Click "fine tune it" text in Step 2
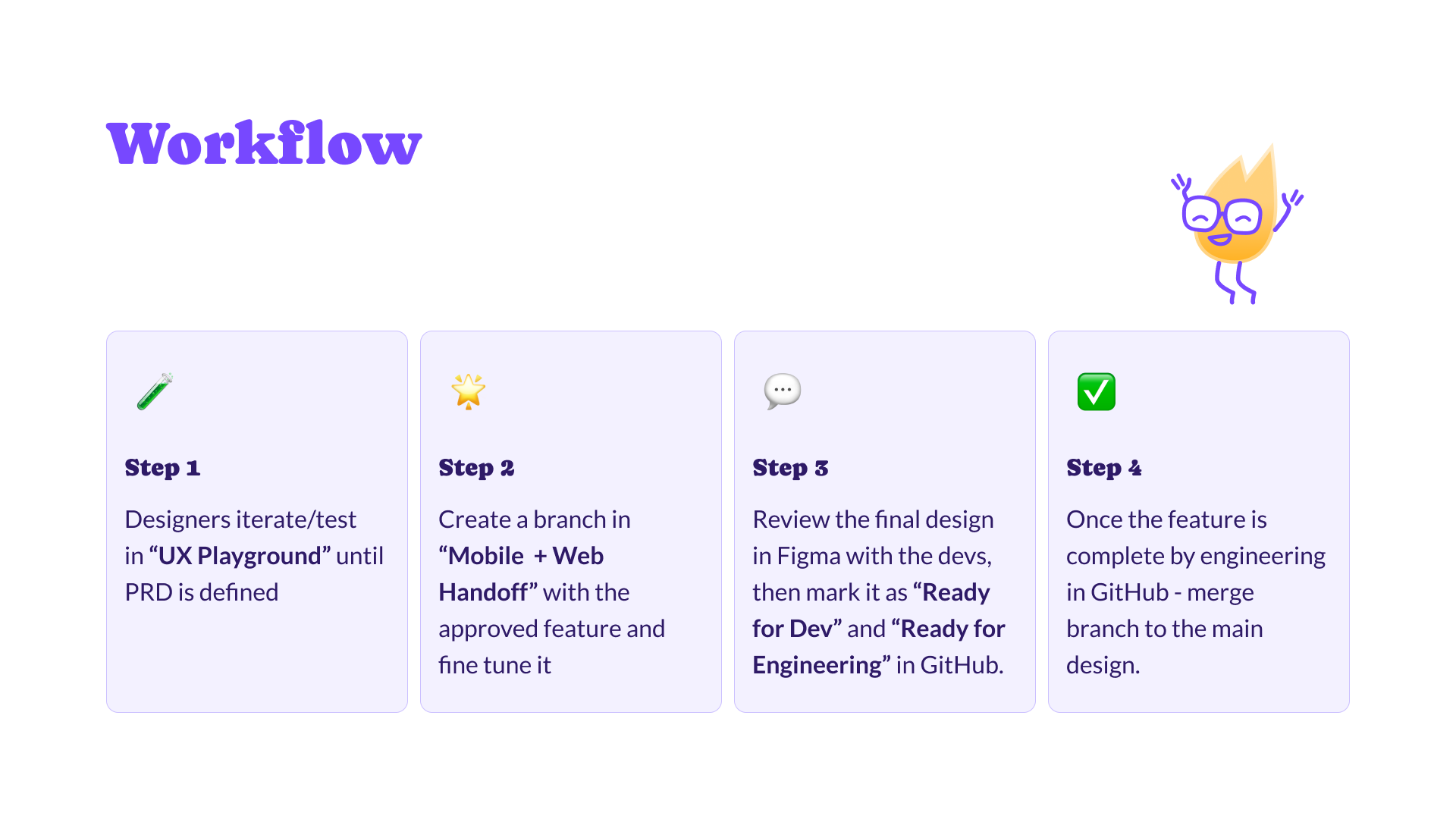Viewport: 1456px width, 819px height. [494, 665]
